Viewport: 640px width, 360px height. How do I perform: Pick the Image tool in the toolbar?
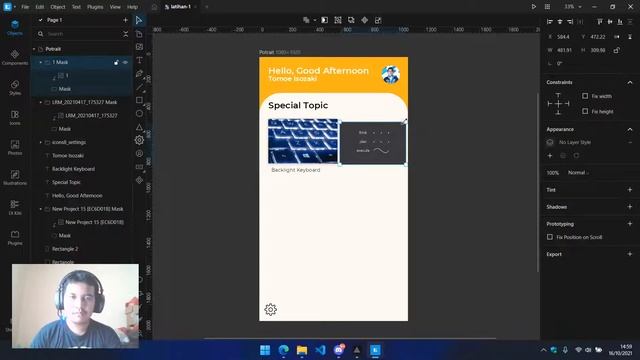[139, 47]
